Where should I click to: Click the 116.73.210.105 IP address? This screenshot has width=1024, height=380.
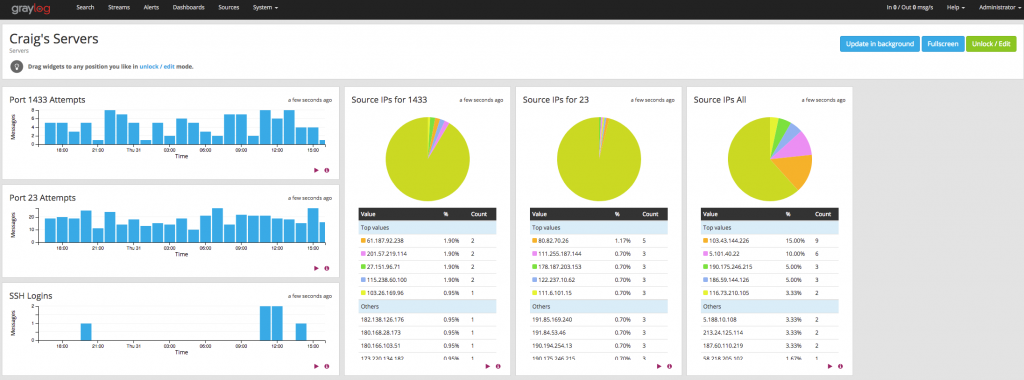coord(731,293)
